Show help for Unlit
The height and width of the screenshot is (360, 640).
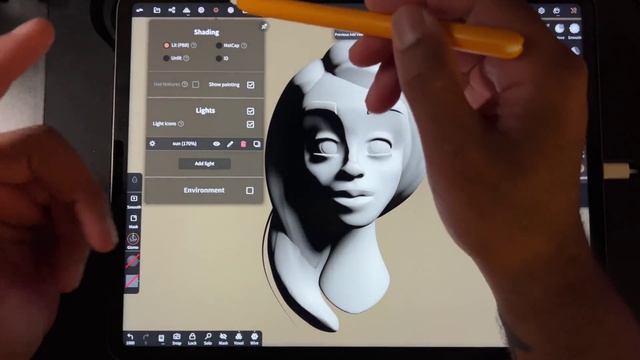[x=186, y=58]
